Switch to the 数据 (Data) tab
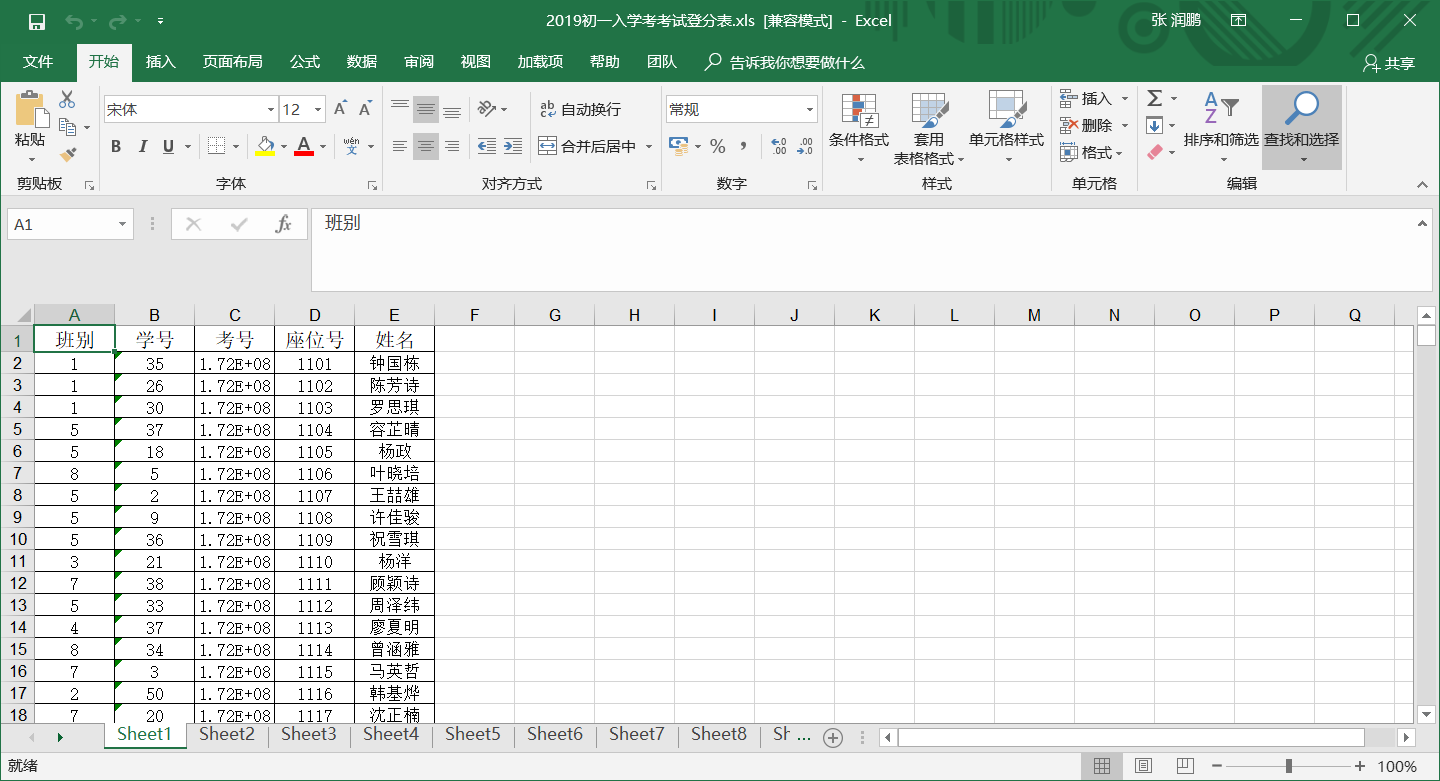1440x781 pixels. point(362,62)
